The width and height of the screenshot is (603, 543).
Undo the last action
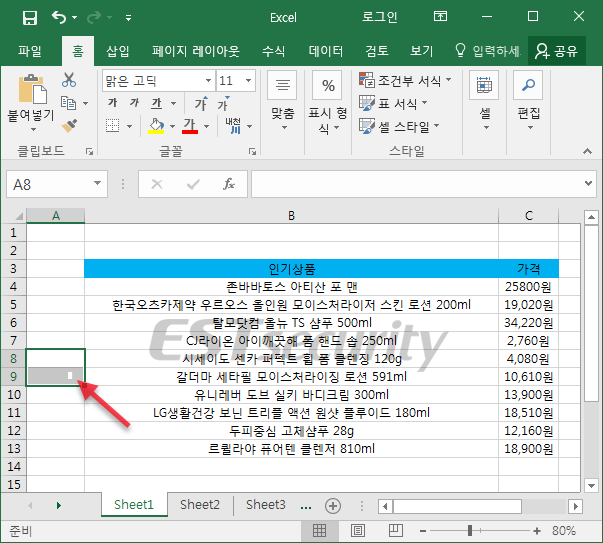[59, 17]
